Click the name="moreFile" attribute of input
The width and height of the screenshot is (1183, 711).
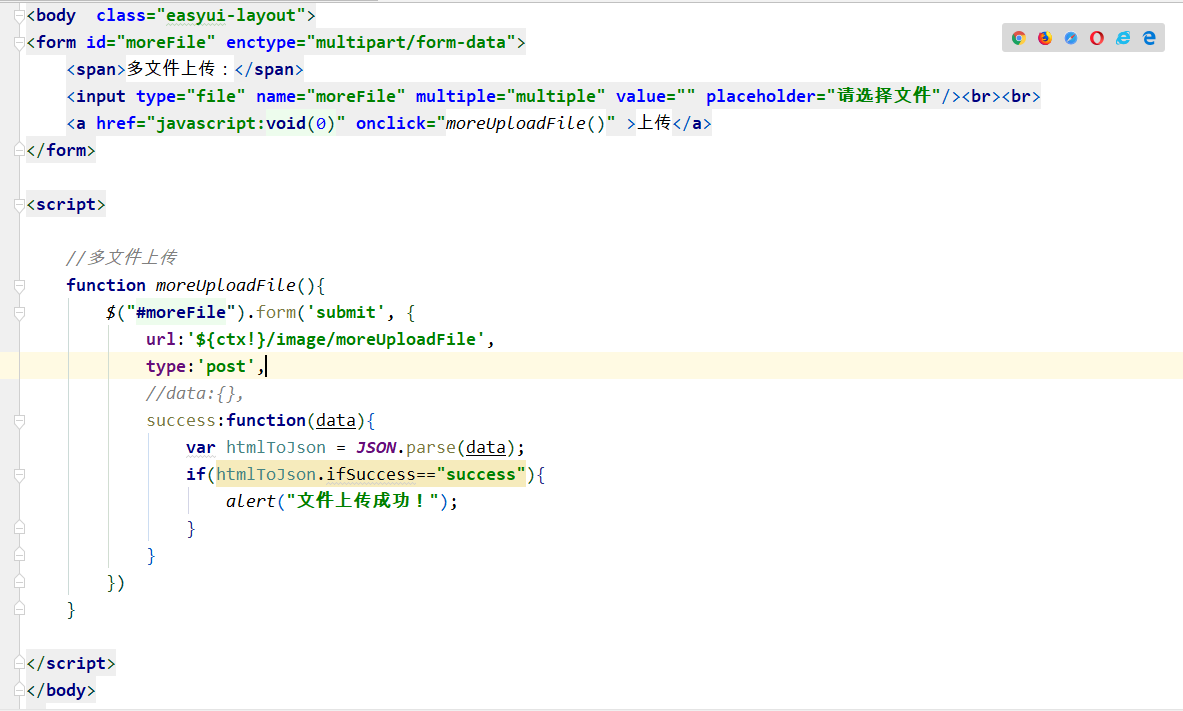tap(330, 97)
